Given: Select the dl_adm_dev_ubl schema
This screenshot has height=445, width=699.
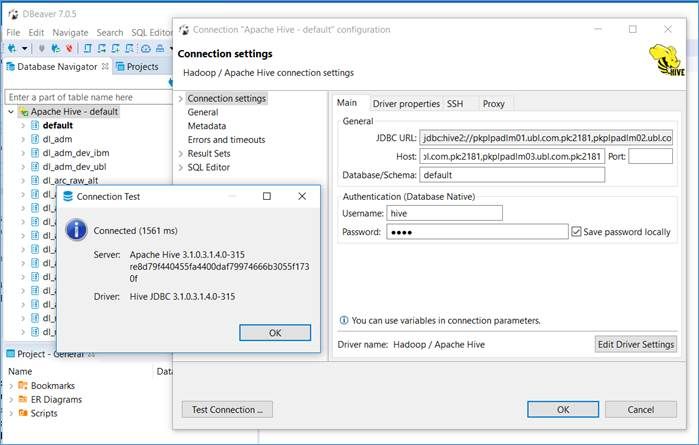Looking at the screenshot, I should tap(74, 167).
